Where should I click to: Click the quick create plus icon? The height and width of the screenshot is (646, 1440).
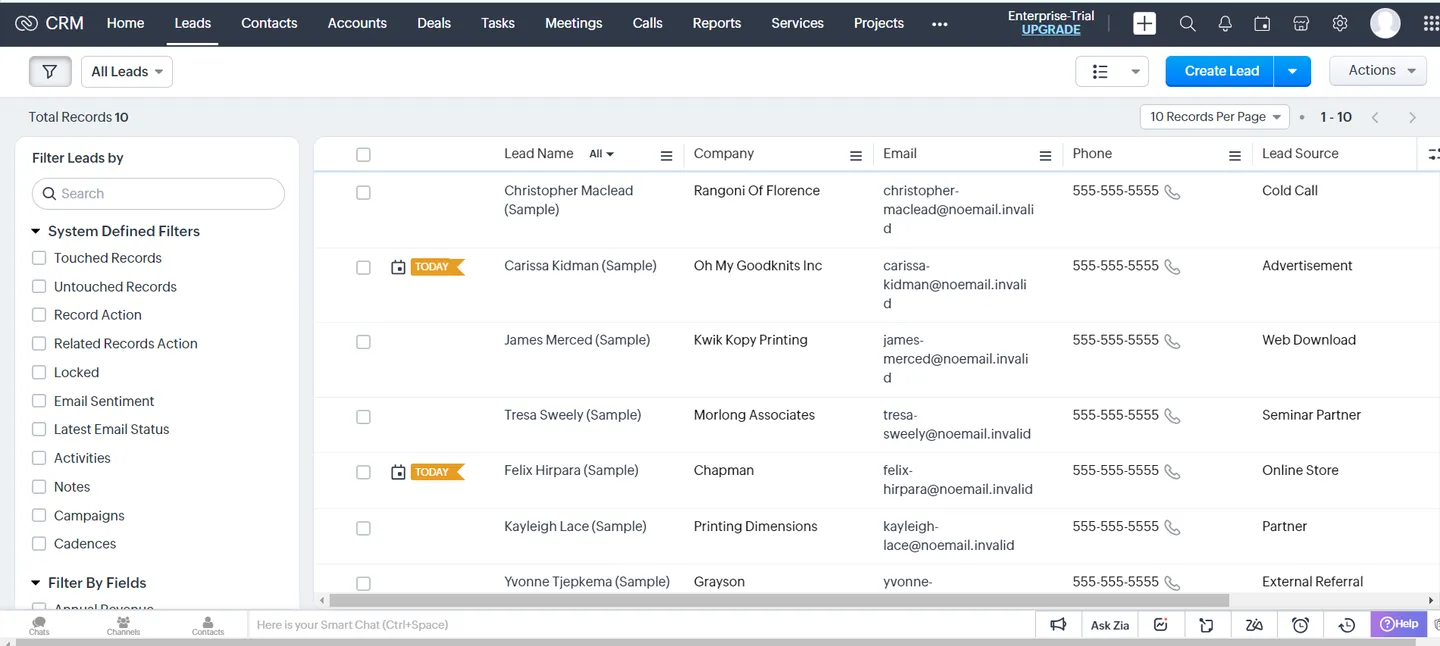click(1144, 23)
